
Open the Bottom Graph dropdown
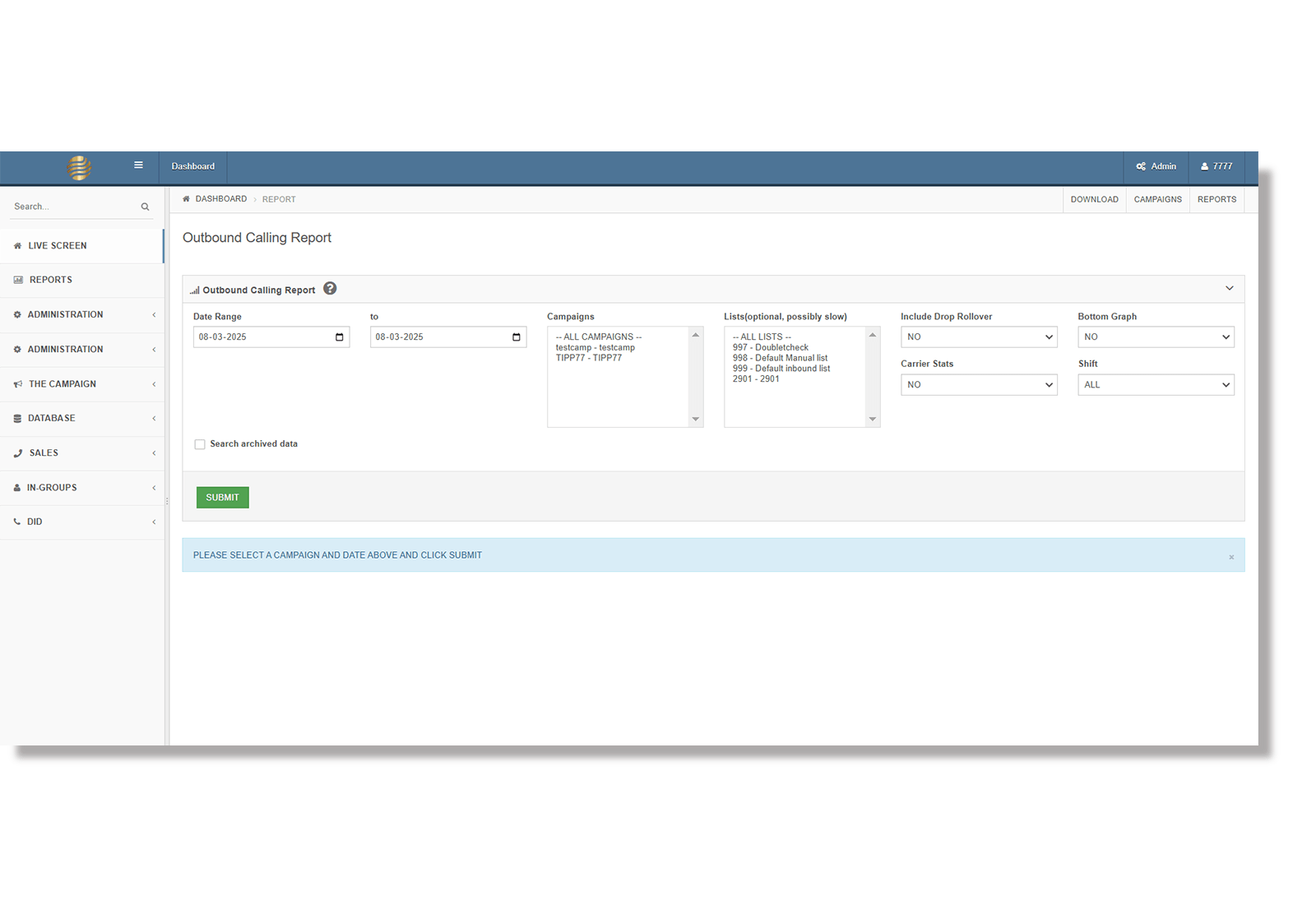[1156, 337]
